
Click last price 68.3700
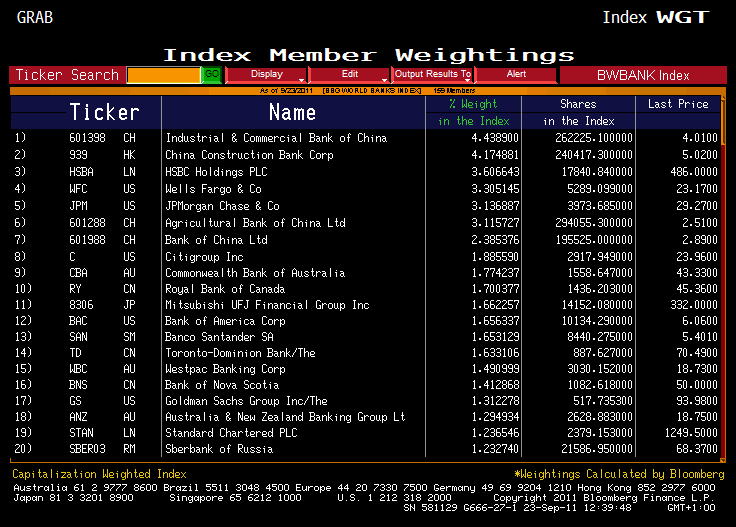click(x=697, y=449)
